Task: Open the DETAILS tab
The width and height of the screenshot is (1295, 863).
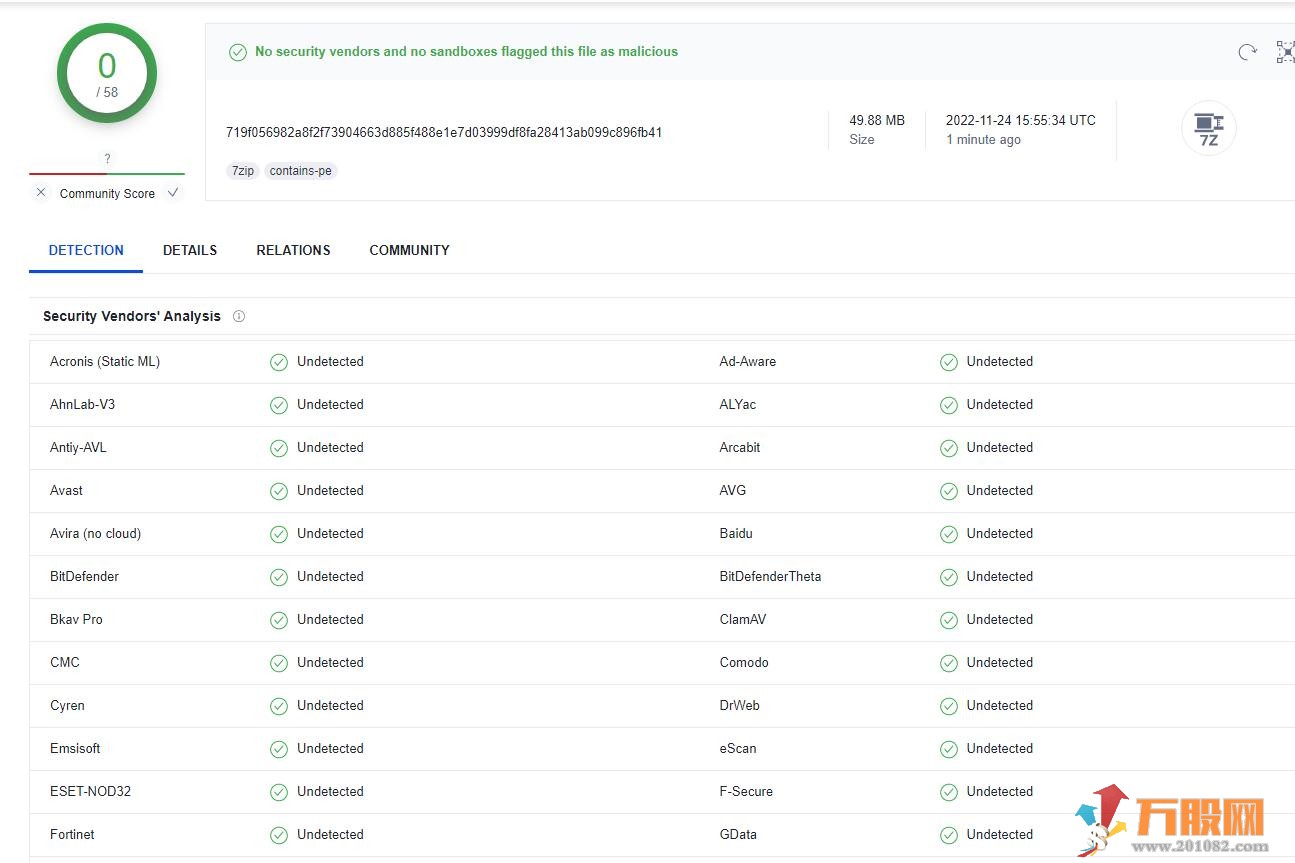Action: click(190, 250)
